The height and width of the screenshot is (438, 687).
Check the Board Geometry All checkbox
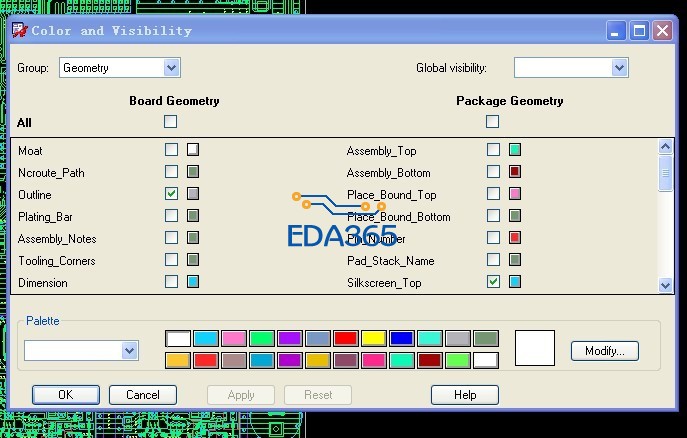(x=170, y=121)
